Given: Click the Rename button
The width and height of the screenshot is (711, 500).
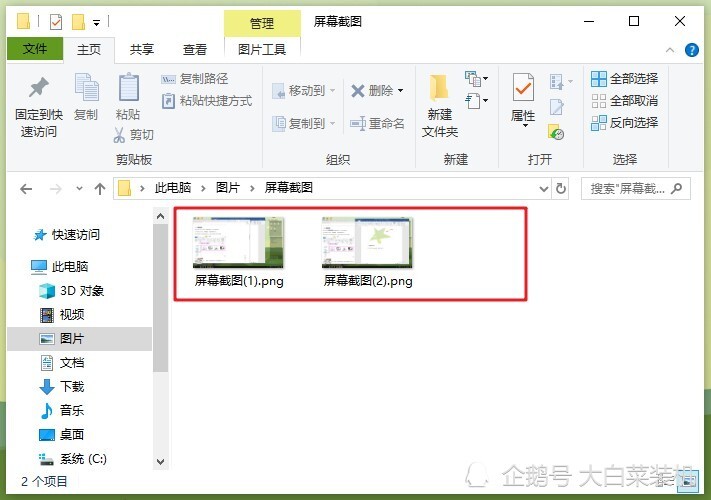Looking at the screenshot, I should point(377,123).
